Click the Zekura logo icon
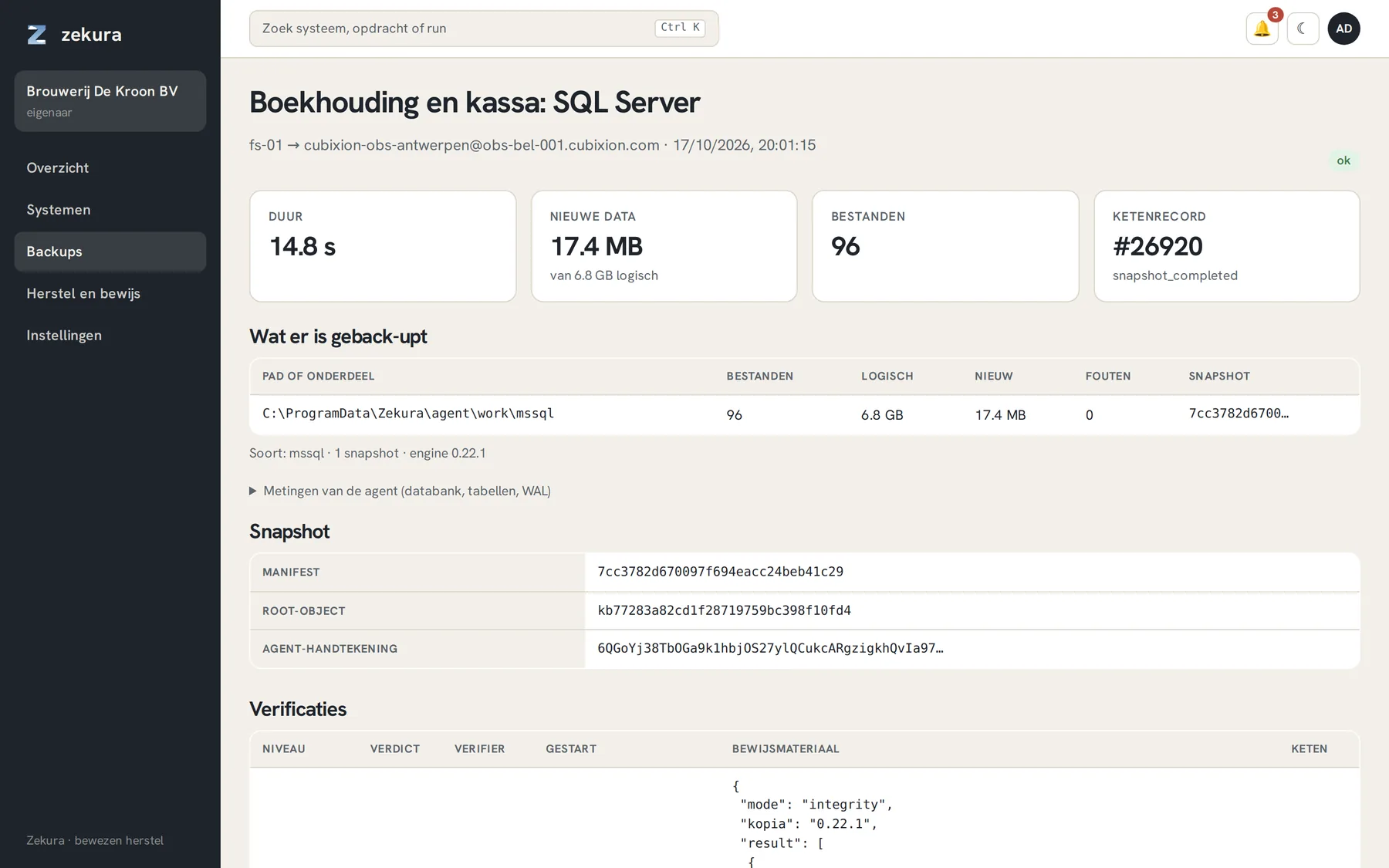Screen dimensions: 1389x868 (x=37, y=35)
